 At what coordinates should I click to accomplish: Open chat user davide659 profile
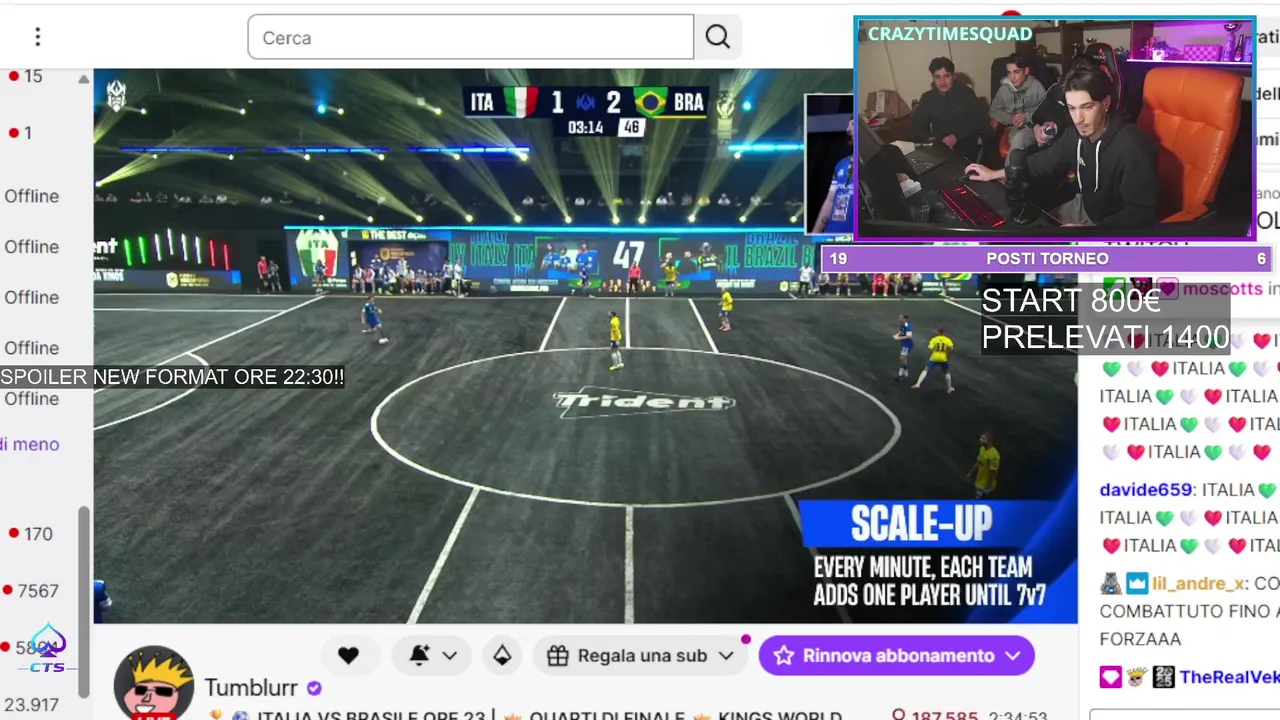[1146, 490]
